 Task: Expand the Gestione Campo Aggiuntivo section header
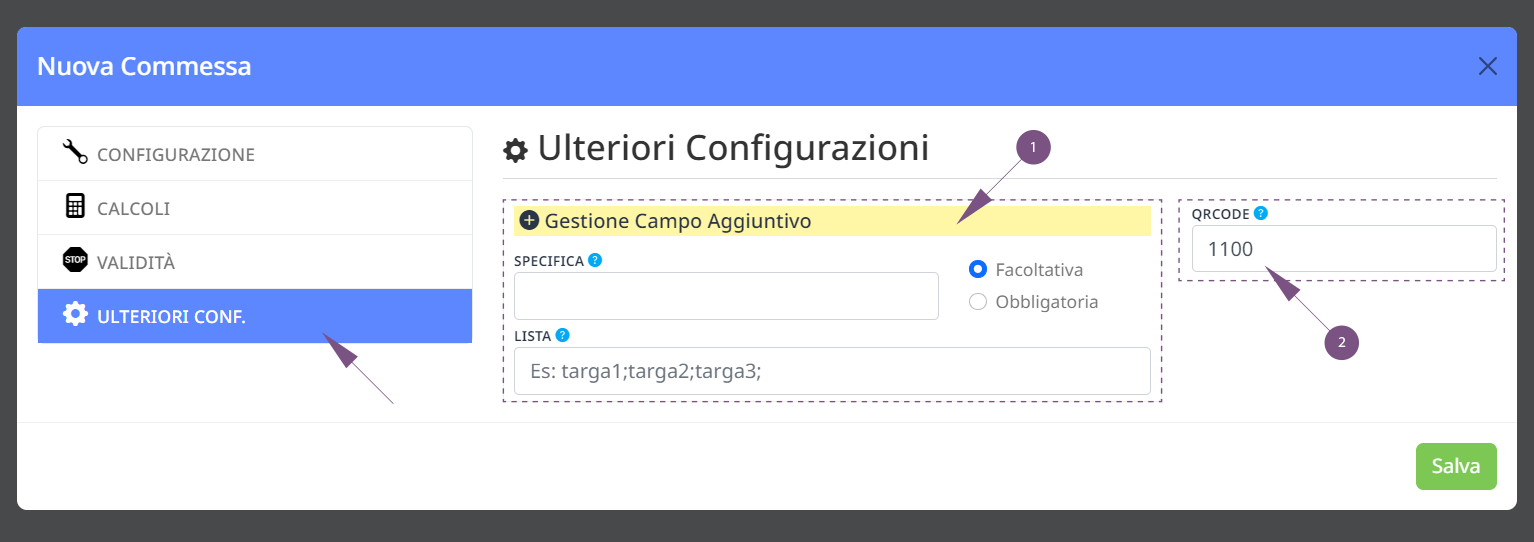pyautogui.click(x=832, y=221)
